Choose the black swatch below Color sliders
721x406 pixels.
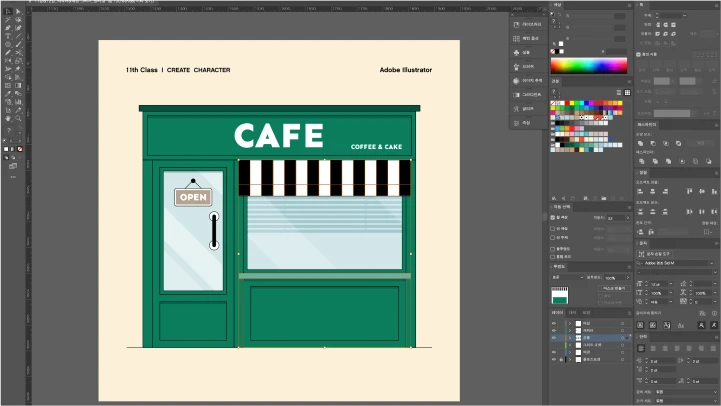click(557, 51)
